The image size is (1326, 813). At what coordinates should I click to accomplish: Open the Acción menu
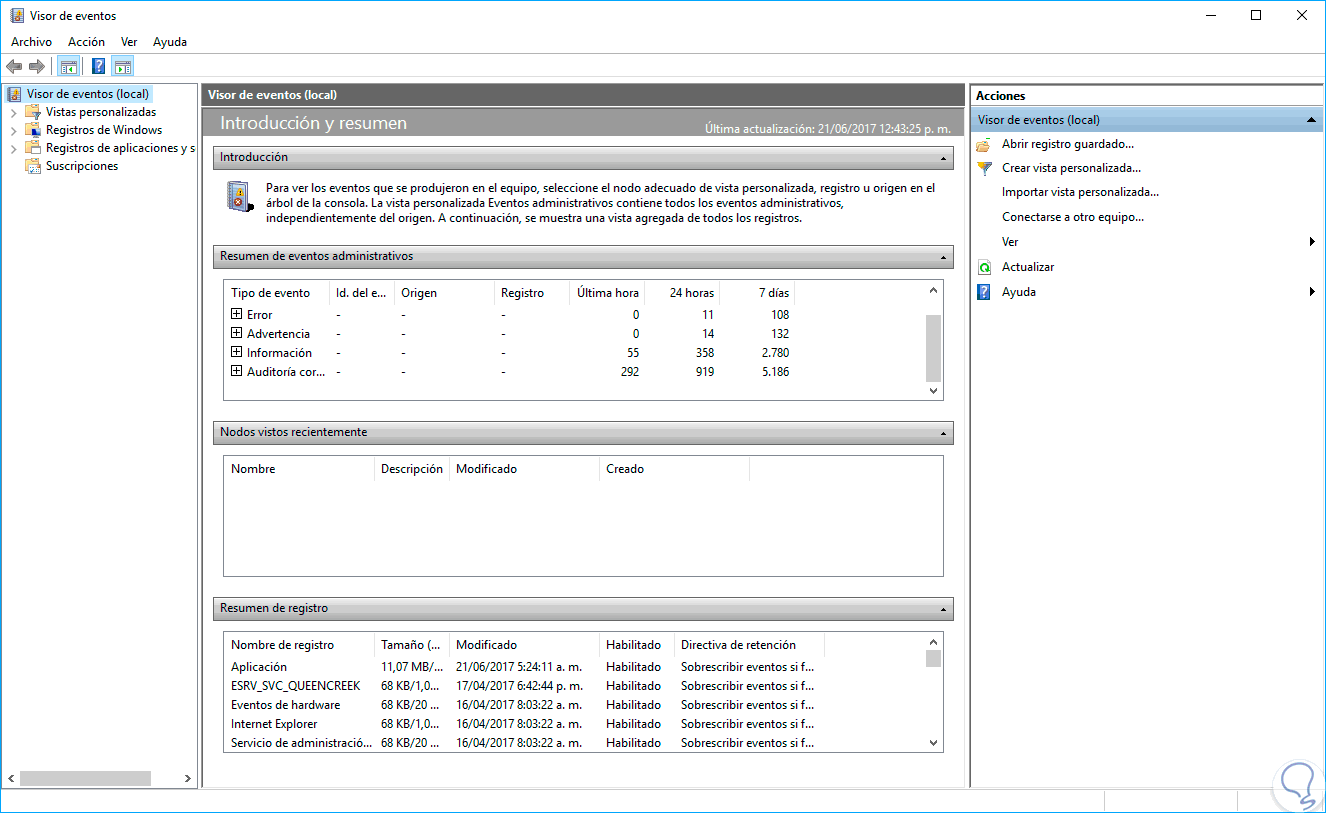tap(86, 42)
